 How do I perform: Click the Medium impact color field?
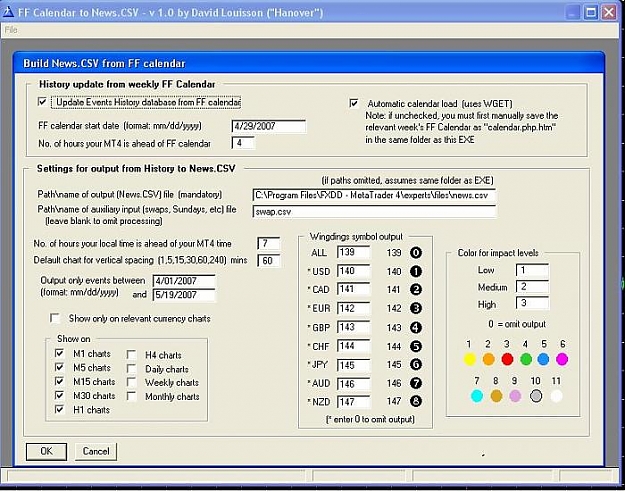532,287
